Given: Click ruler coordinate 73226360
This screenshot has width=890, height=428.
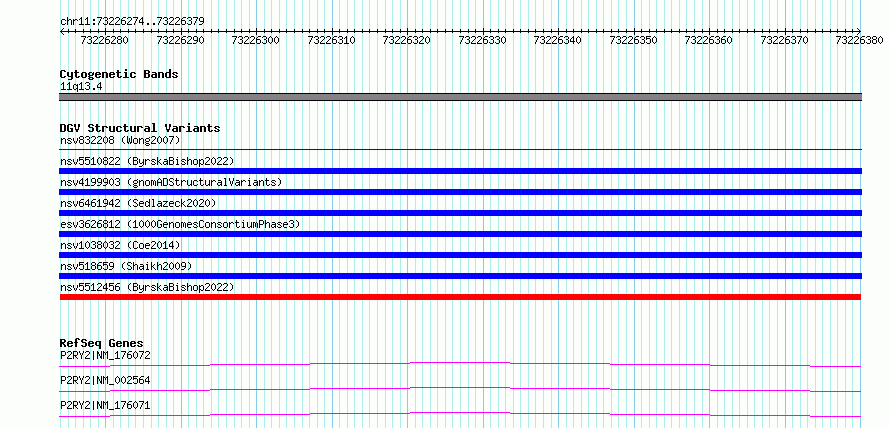Looking at the screenshot, I should click(708, 40).
